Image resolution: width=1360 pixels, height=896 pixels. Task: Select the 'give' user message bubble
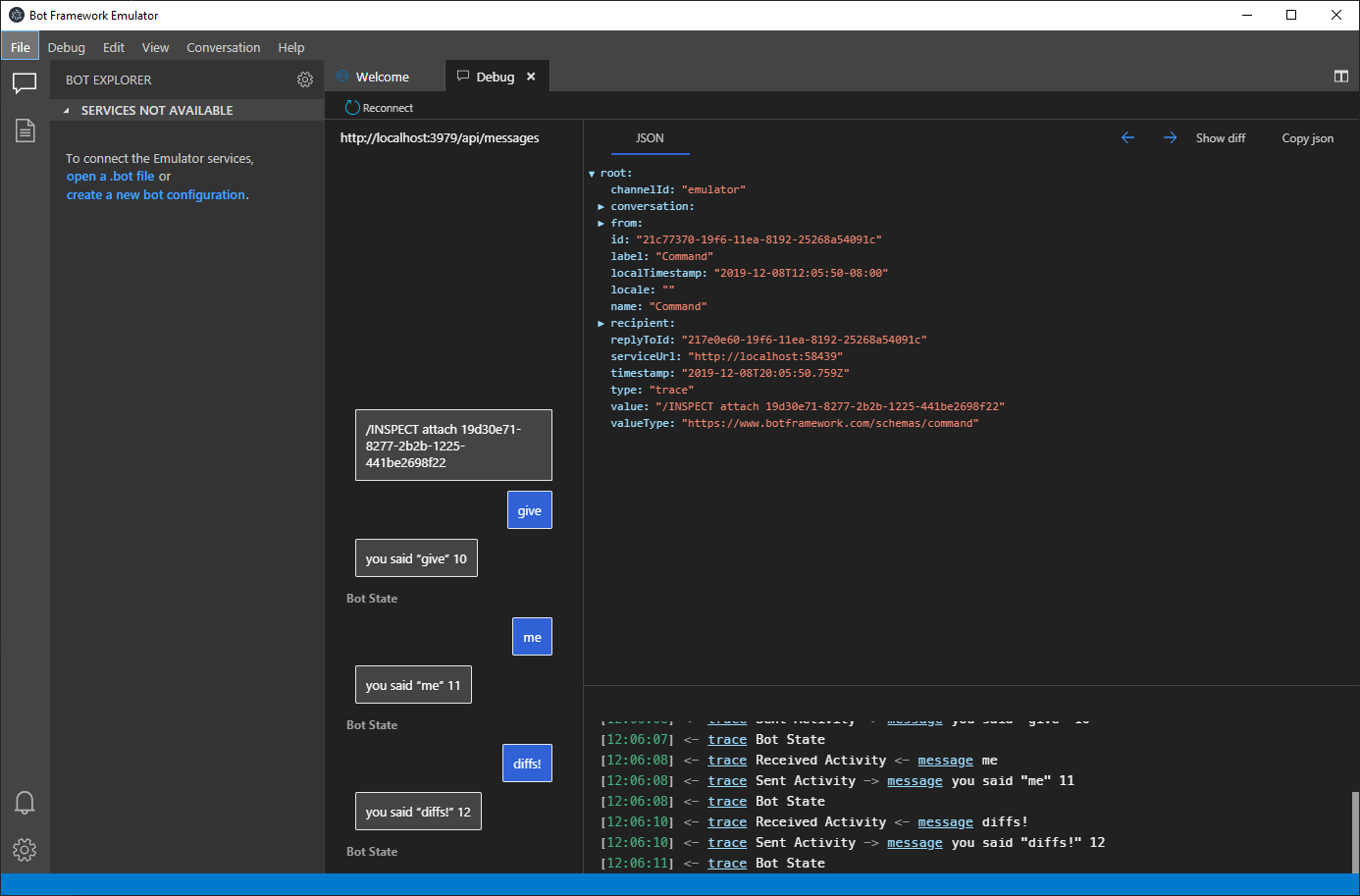point(530,510)
